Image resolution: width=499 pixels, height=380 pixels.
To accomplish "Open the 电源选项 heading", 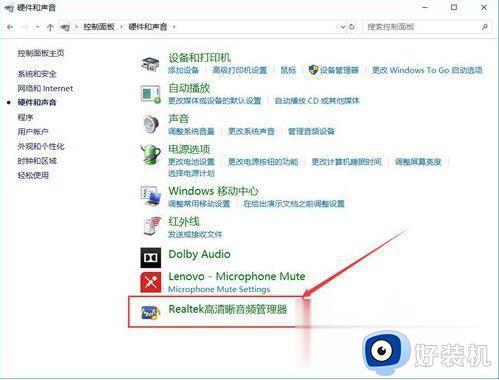I will pos(189,149).
